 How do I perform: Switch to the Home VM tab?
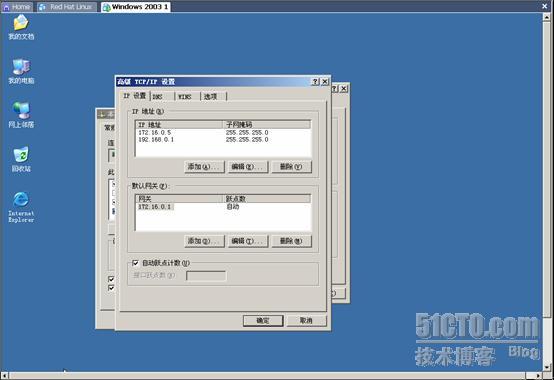(17, 7)
